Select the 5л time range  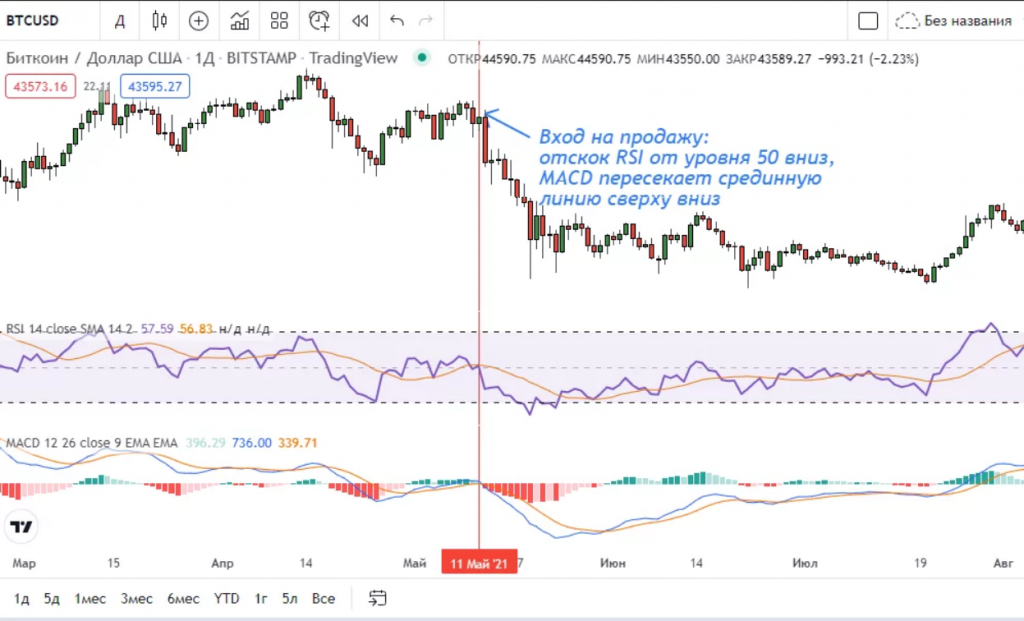(x=289, y=598)
